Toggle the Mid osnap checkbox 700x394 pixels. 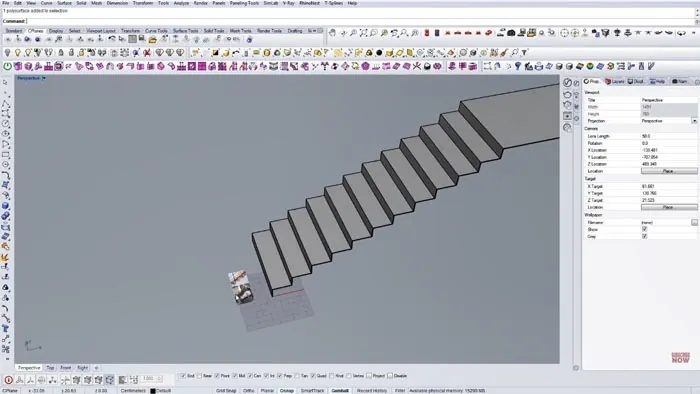coord(235,376)
